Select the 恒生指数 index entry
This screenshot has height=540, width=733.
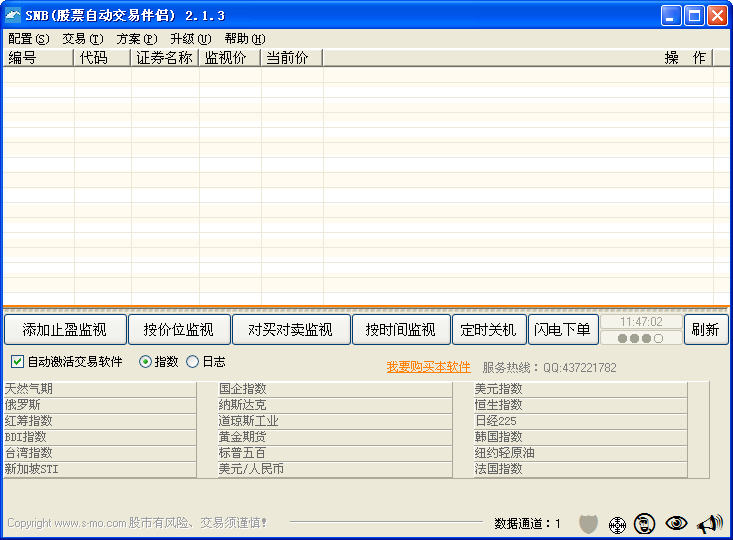coord(499,405)
